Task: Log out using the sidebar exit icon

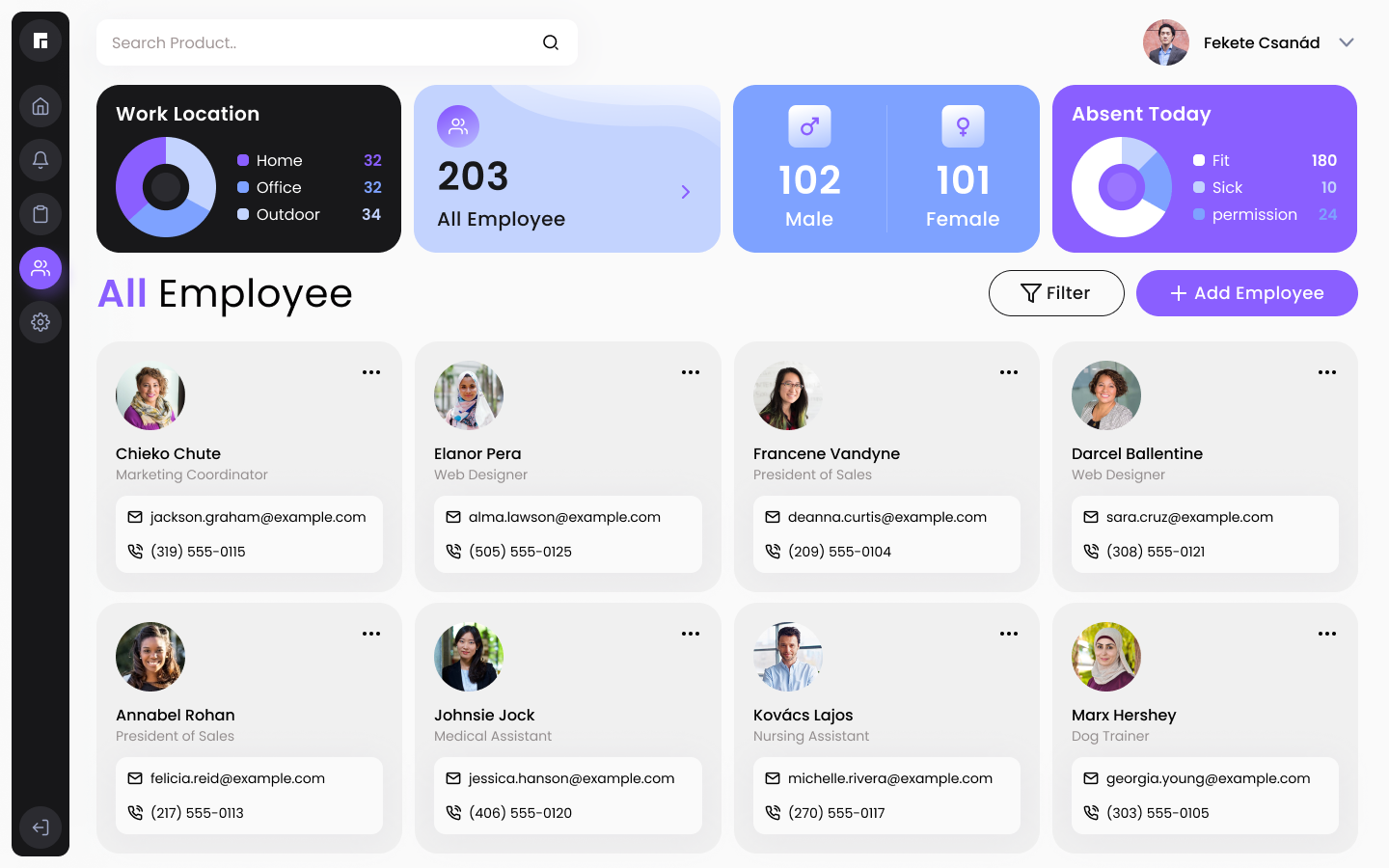Action: pyautogui.click(x=40, y=827)
